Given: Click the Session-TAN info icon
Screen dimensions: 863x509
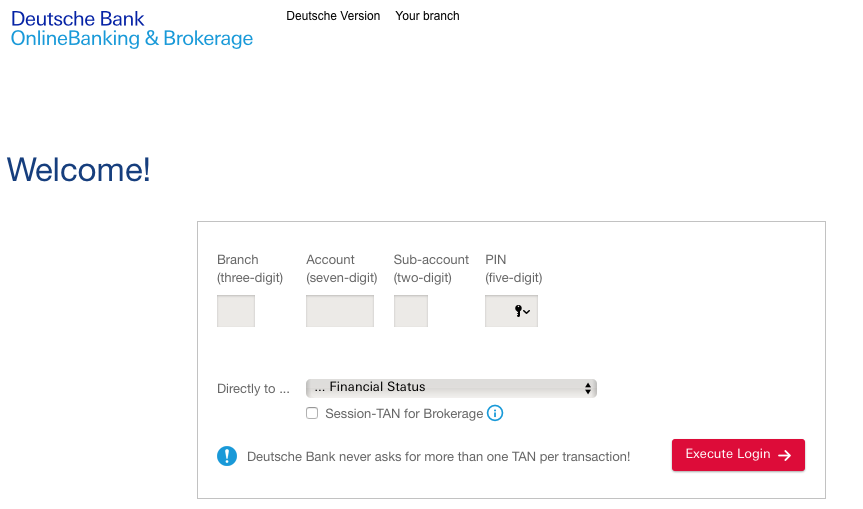Looking at the screenshot, I should click(x=495, y=413).
